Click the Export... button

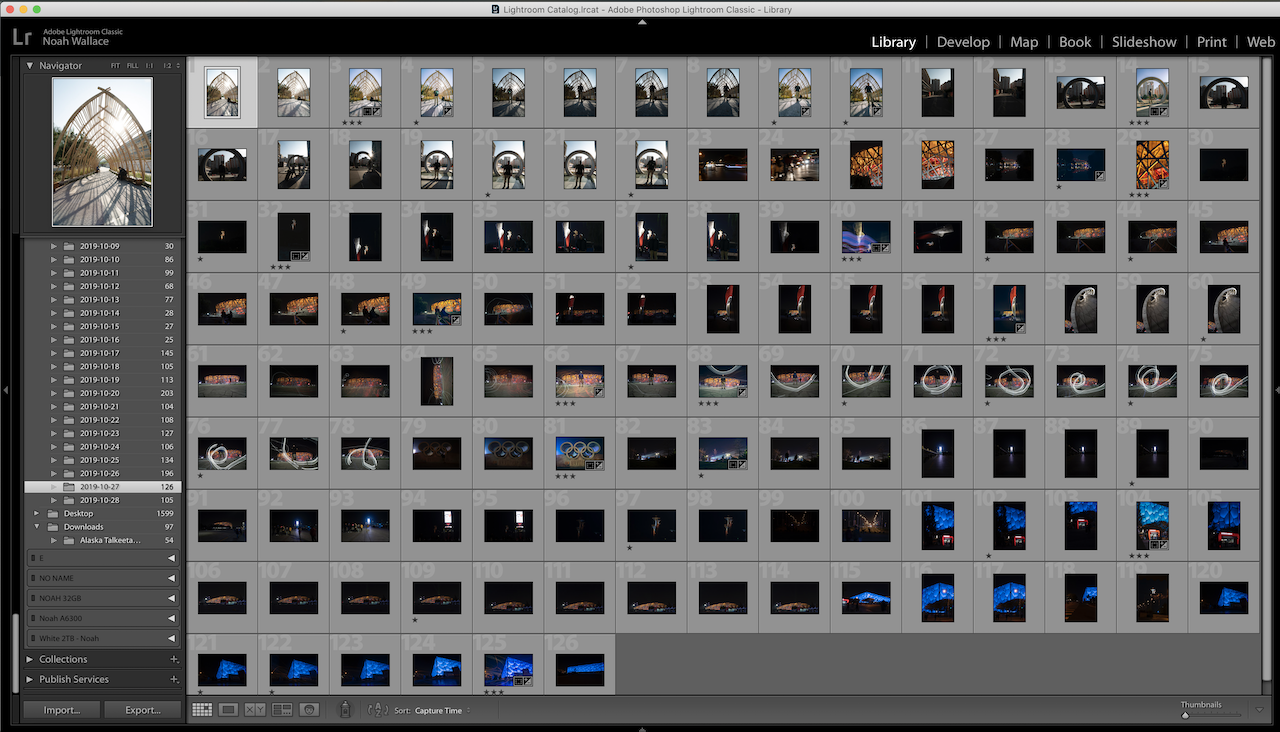(x=143, y=710)
